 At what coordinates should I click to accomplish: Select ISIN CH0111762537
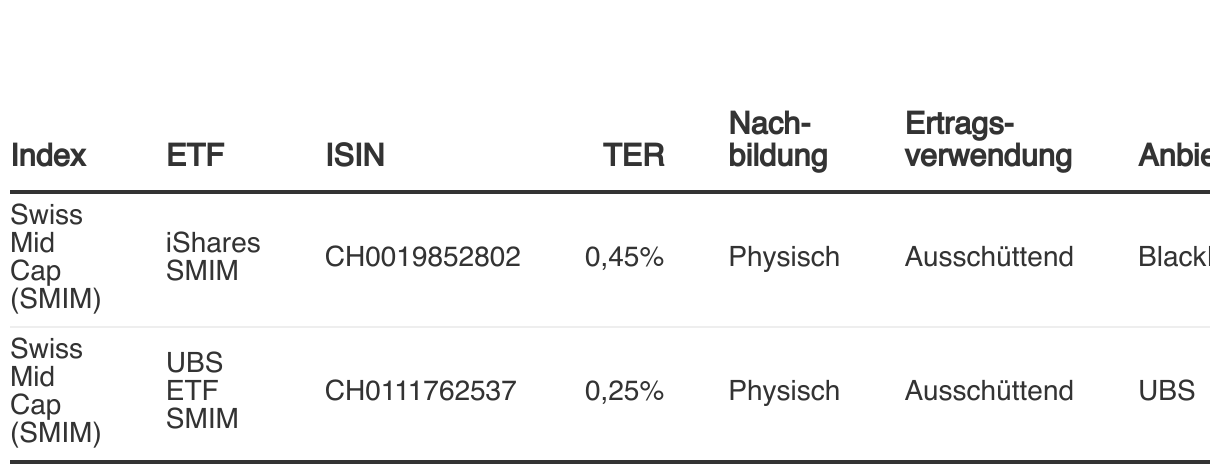point(420,390)
